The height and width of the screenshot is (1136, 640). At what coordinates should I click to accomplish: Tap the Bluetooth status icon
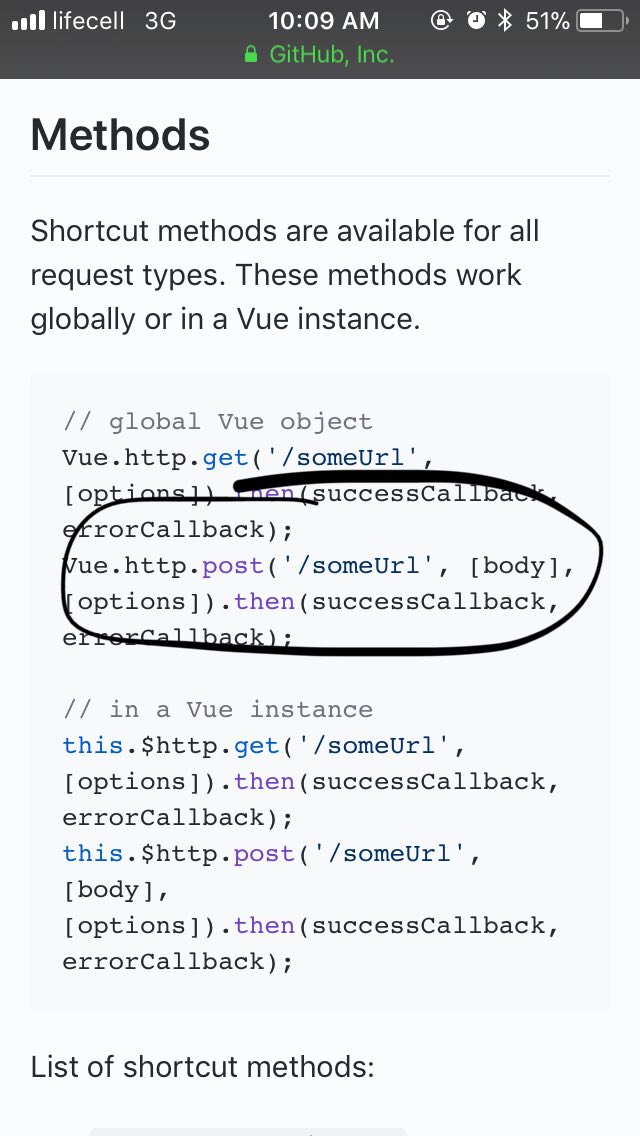click(x=505, y=20)
